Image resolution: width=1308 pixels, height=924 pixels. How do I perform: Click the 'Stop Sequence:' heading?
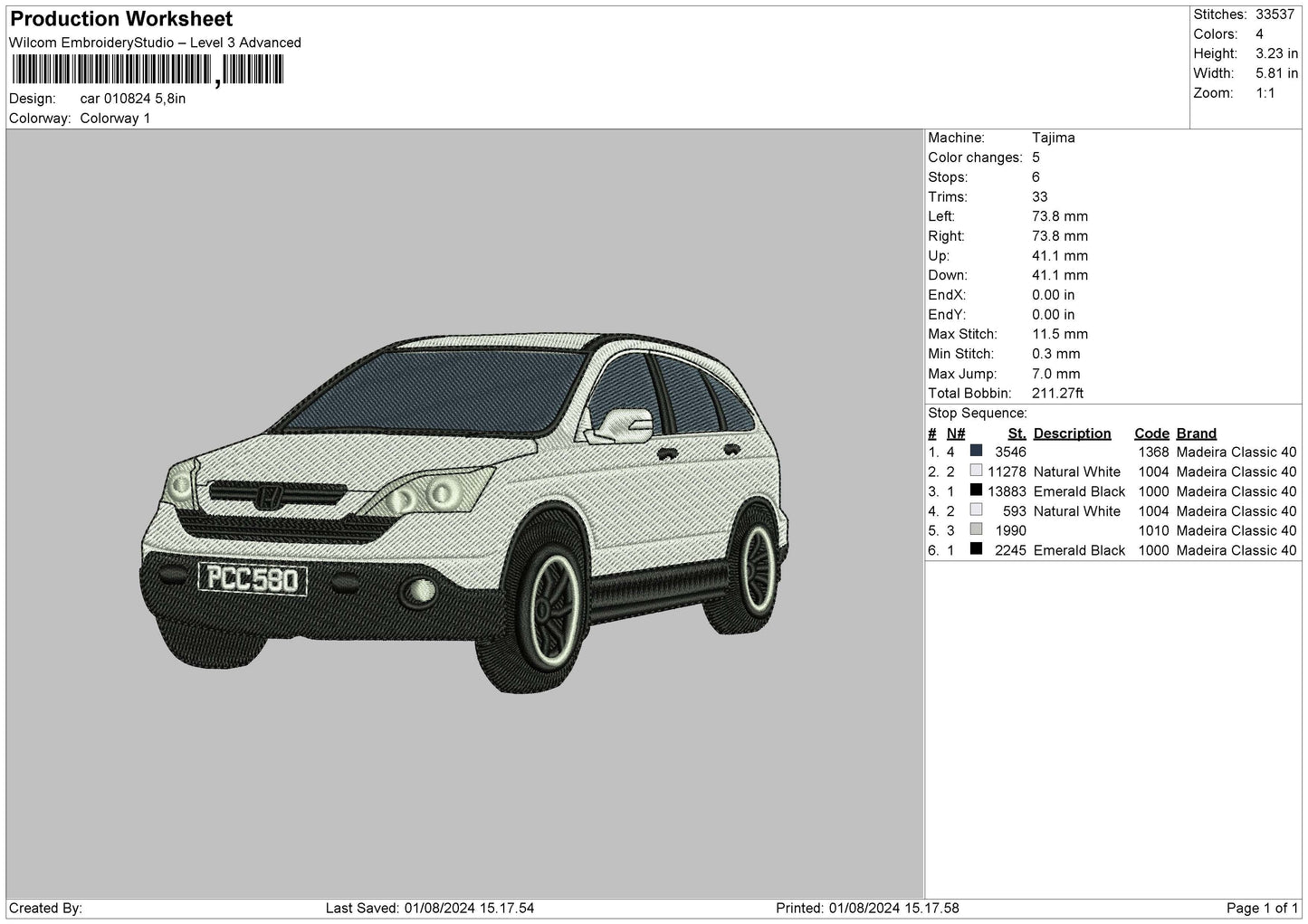(978, 414)
